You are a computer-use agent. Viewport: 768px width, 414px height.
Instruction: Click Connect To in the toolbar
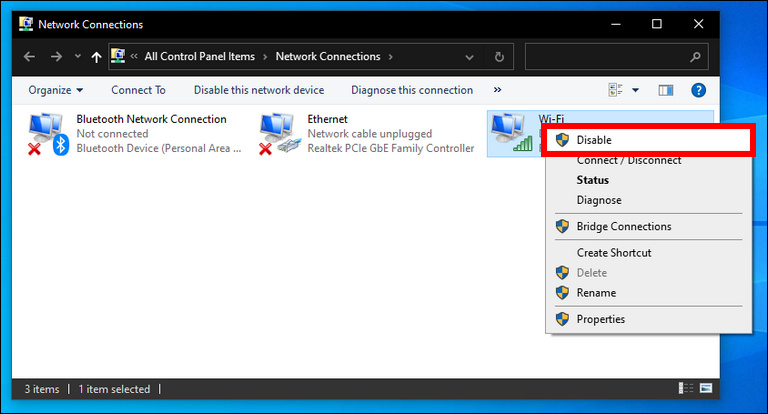coord(138,90)
